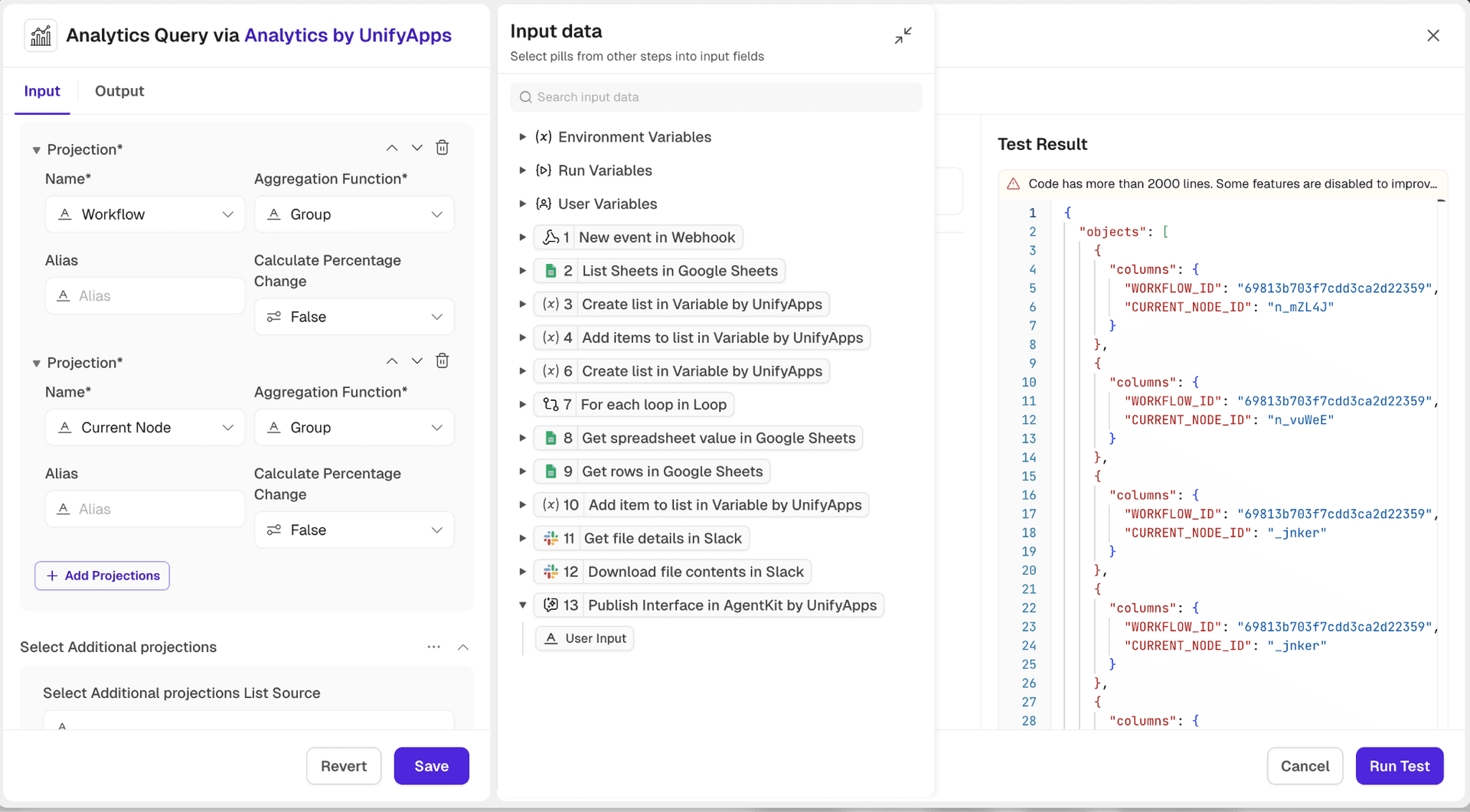Select the Input tab

[x=42, y=91]
